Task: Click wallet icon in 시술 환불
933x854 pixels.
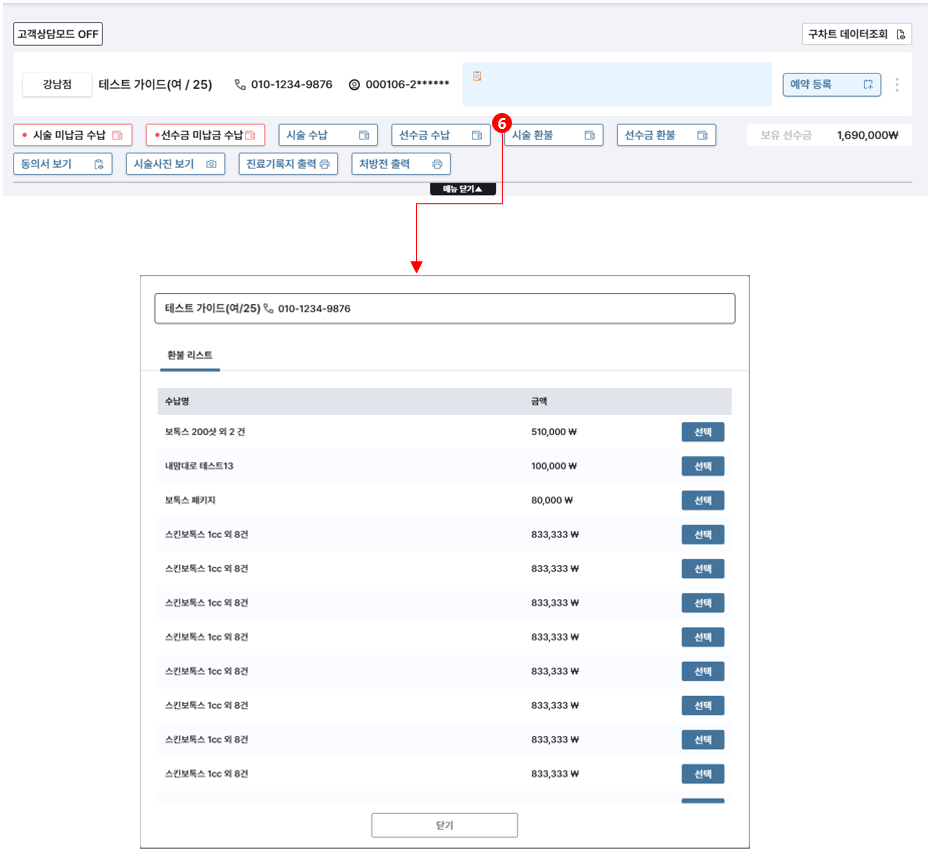Action: click(x=589, y=136)
